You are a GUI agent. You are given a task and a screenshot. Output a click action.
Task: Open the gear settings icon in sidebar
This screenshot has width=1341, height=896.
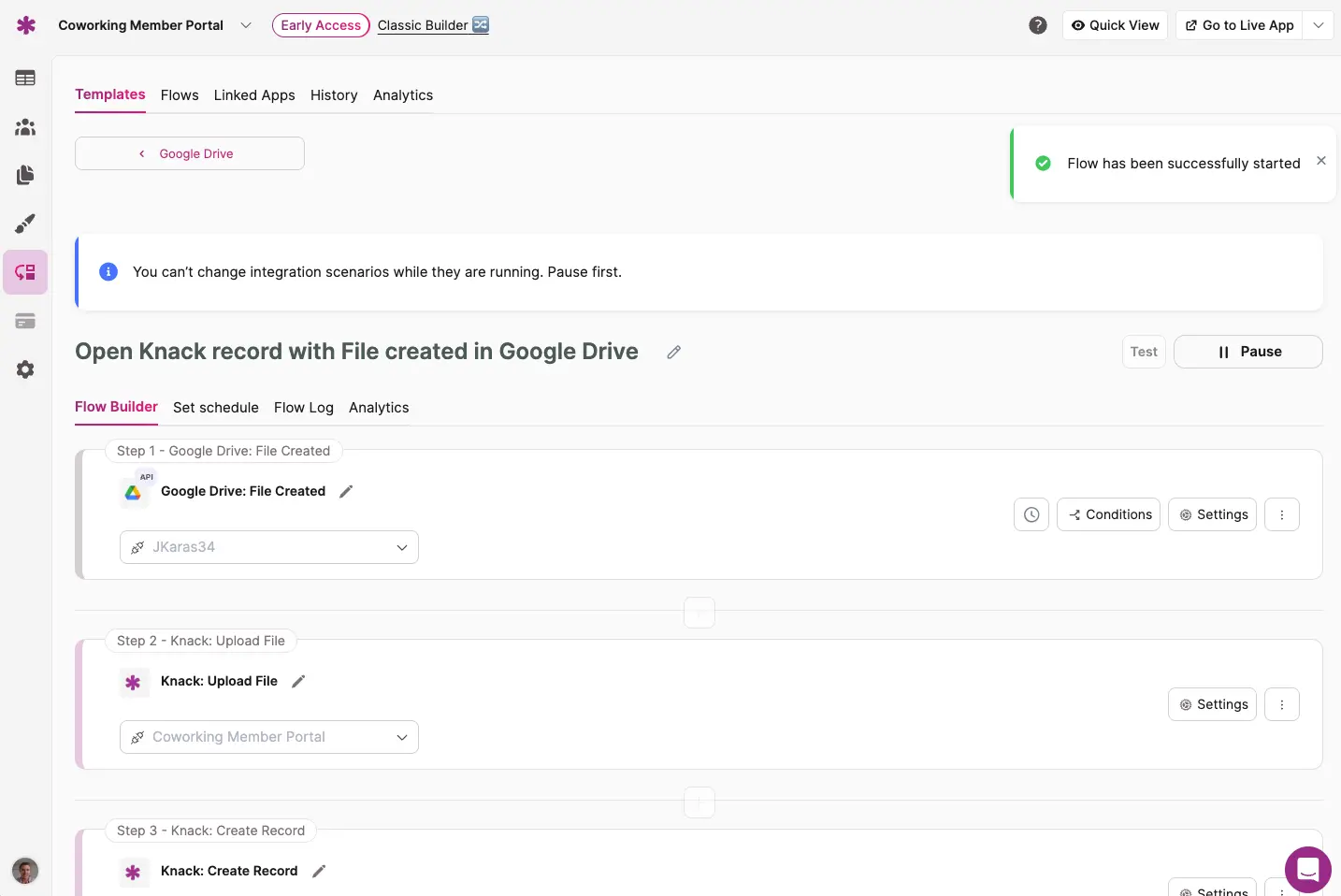[x=25, y=369]
